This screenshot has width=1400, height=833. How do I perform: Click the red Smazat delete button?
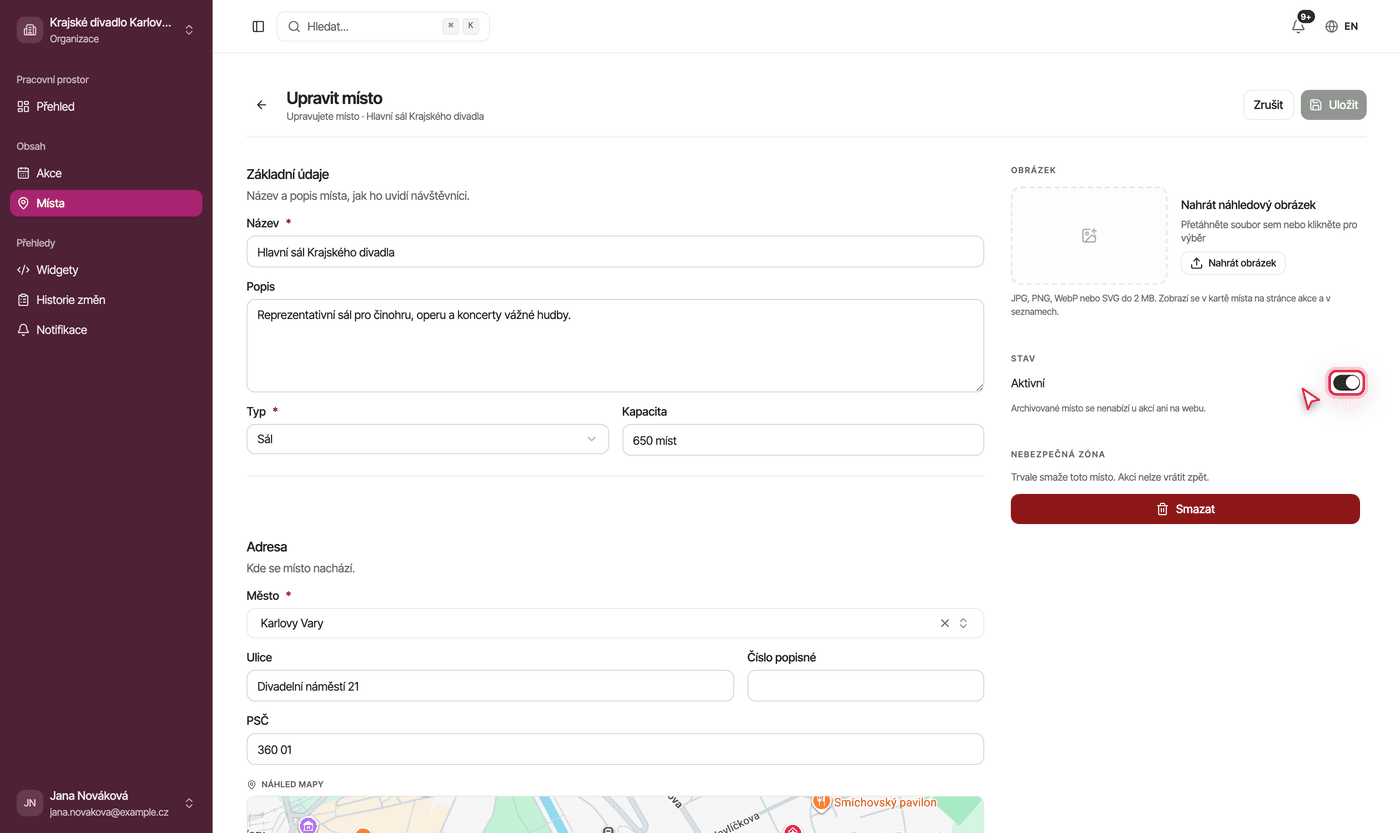(1185, 509)
